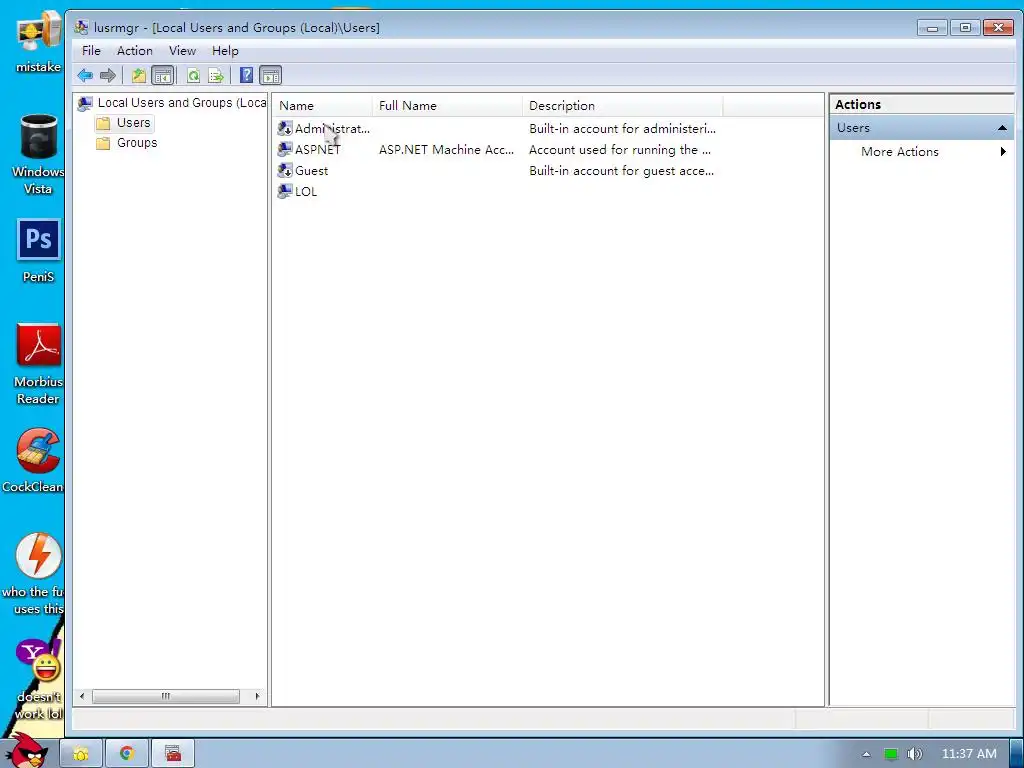Select the ASPNET user account icon
This screenshot has height=768, width=1024.
tap(285, 150)
